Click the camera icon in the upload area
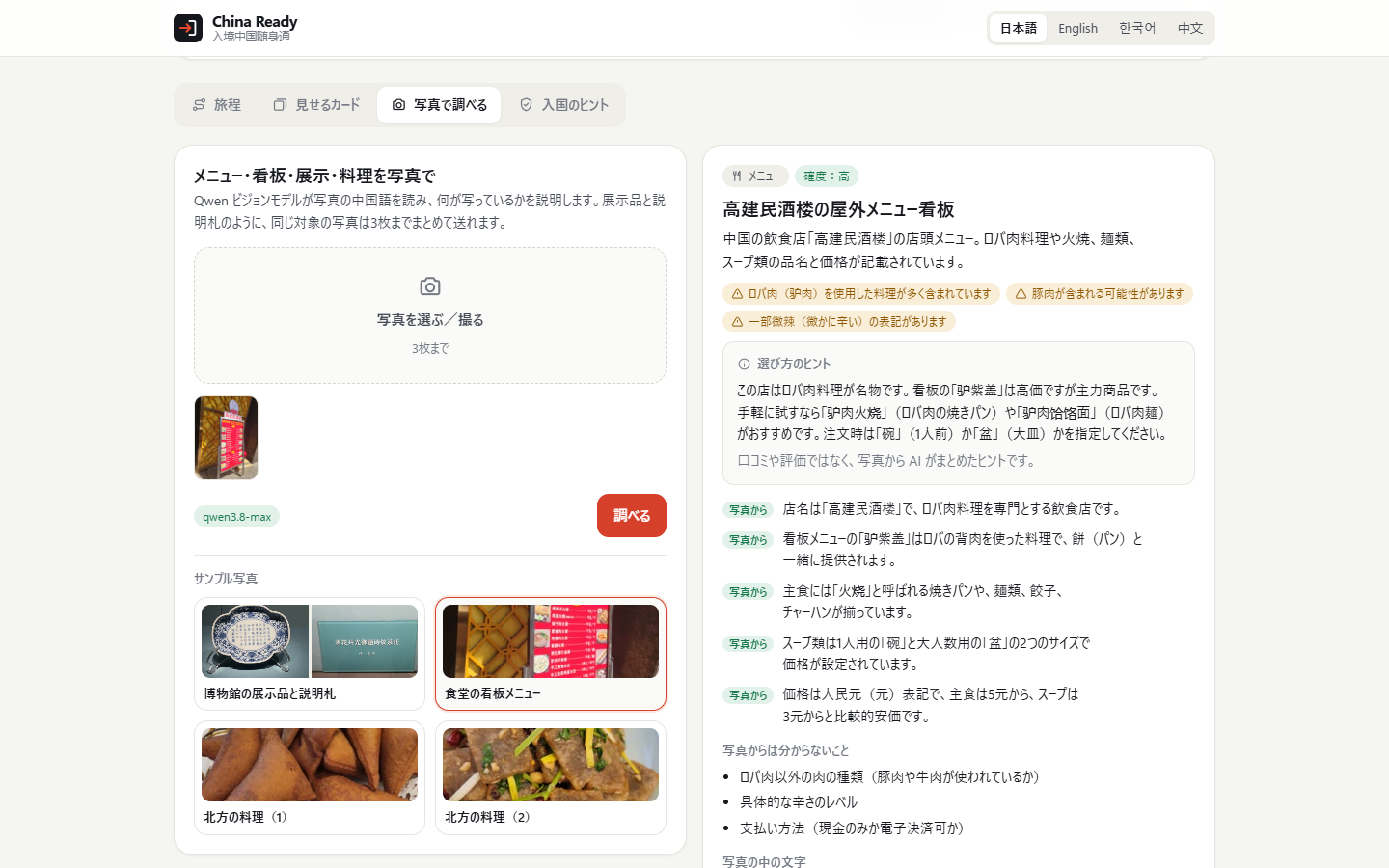 click(x=430, y=286)
